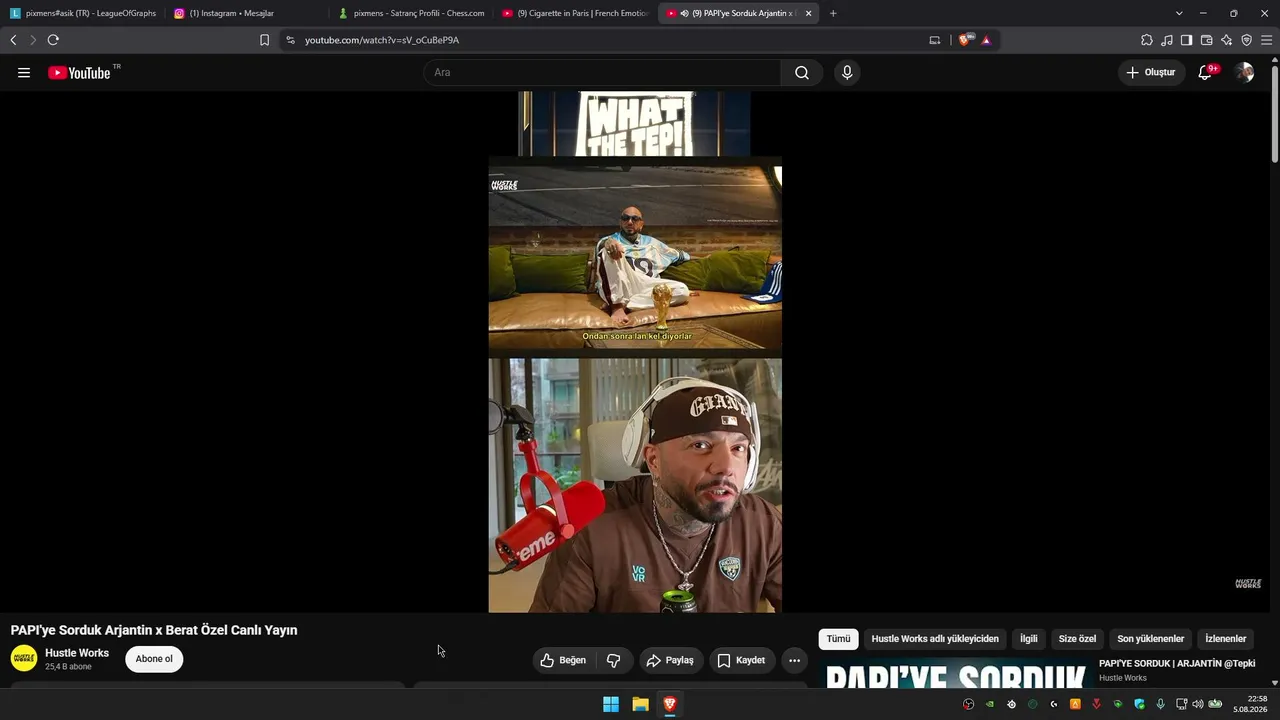Click the URL in the address bar

382,40
